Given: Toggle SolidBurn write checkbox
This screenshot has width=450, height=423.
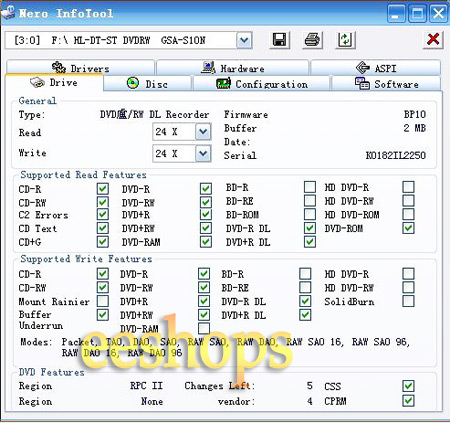Looking at the screenshot, I should pyautogui.click(x=408, y=301).
